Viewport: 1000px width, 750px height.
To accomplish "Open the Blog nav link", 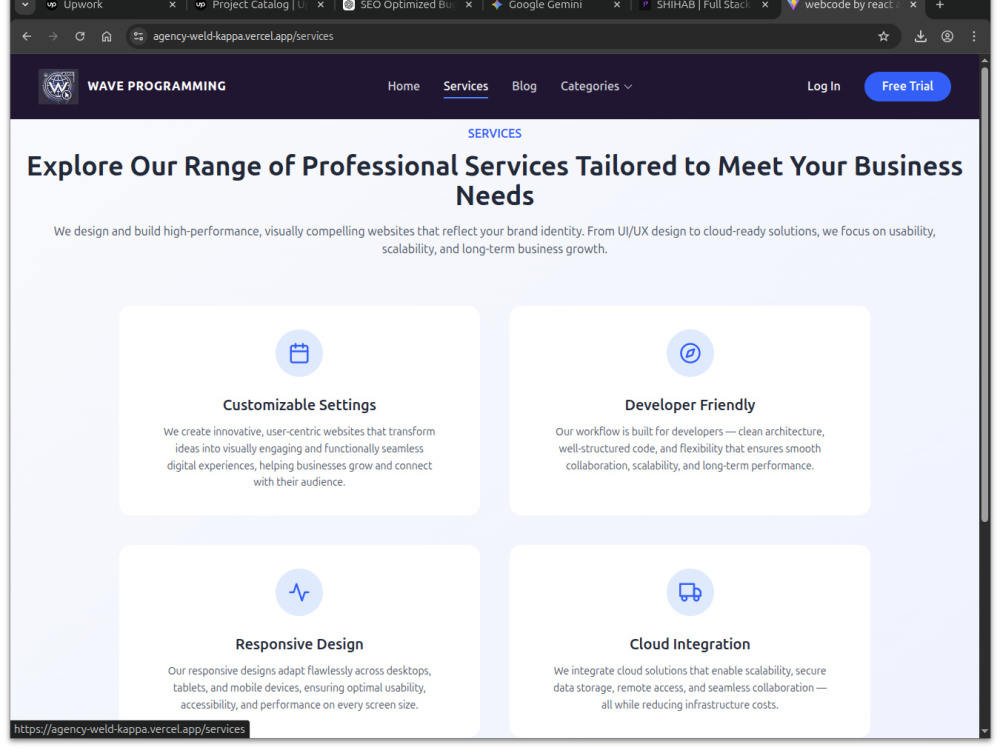I will pos(524,86).
